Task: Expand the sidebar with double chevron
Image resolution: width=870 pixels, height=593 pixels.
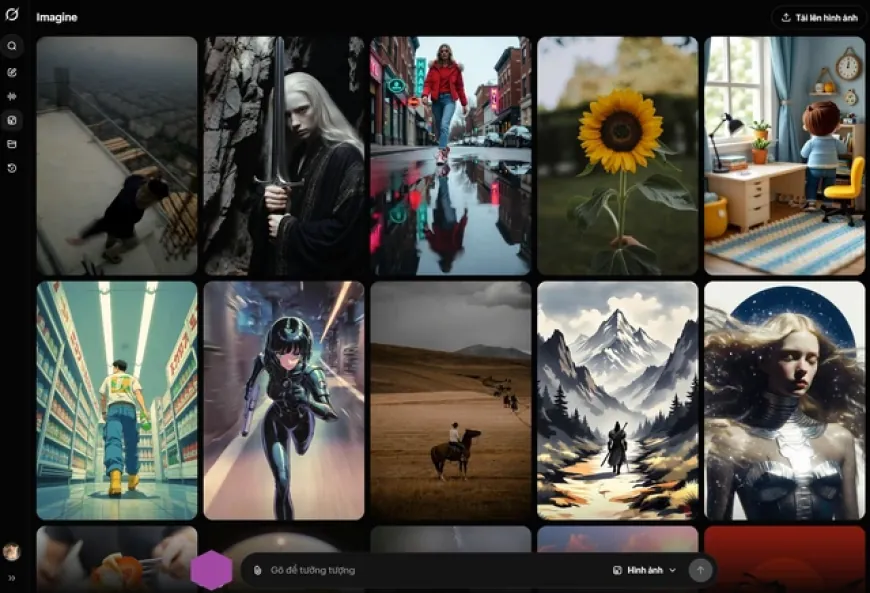Action: click(12, 578)
